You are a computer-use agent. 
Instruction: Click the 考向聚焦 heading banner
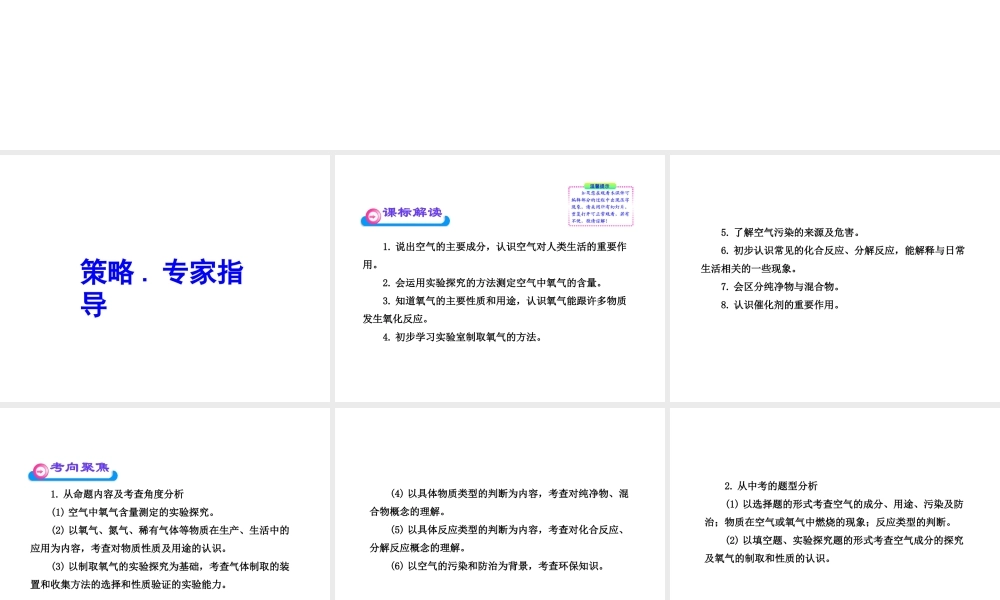[x=73, y=471]
